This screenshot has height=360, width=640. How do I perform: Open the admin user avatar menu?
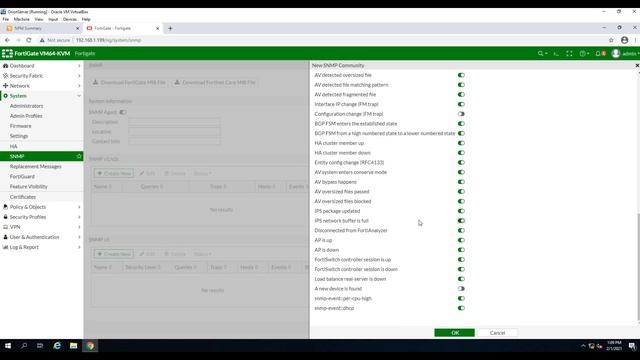click(616, 53)
